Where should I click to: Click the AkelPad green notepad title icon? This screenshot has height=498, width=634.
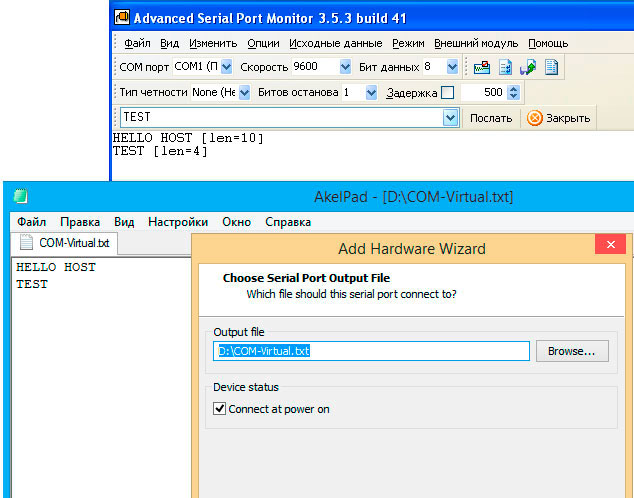pyautogui.click(x=21, y=196)
